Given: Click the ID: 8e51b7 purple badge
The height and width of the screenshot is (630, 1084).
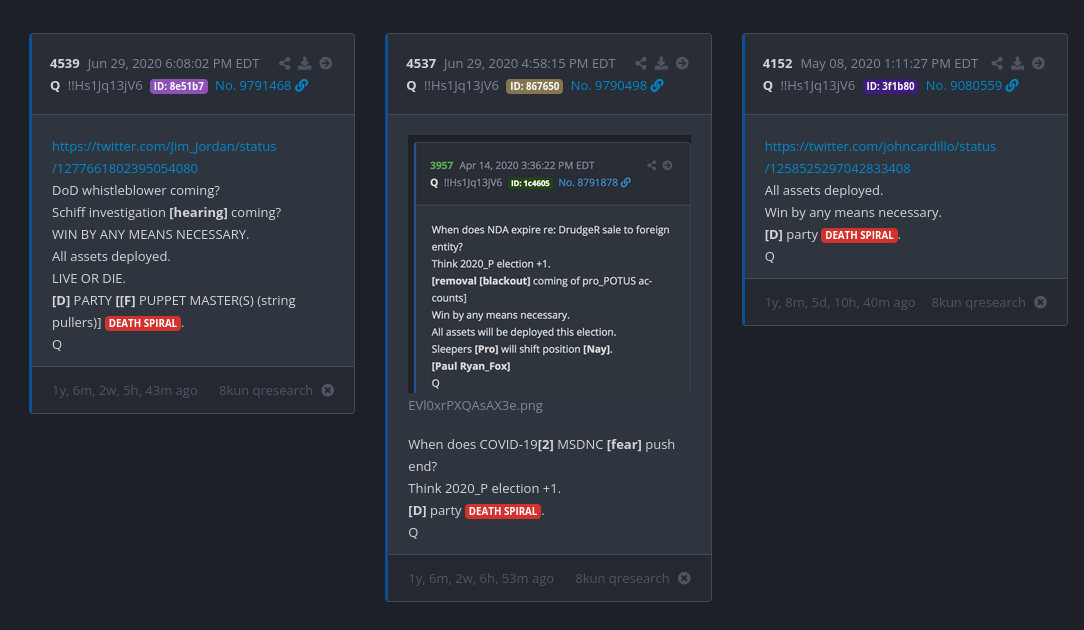Looking at the screenshot, I should point(179,86).
